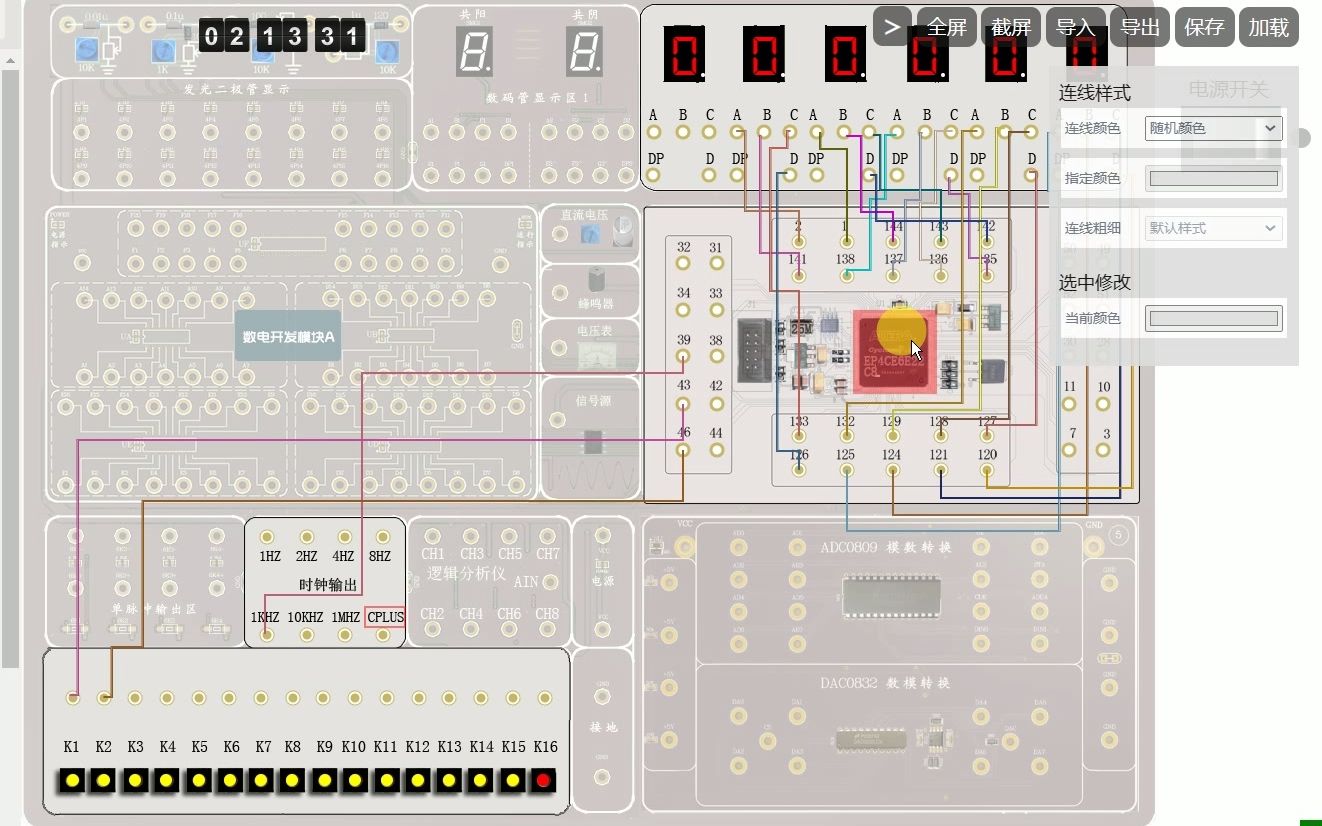Click the 电源开关 power switch
Image resolution: width=1322 pixels, height=826 pixels.
click(1228, 88)
